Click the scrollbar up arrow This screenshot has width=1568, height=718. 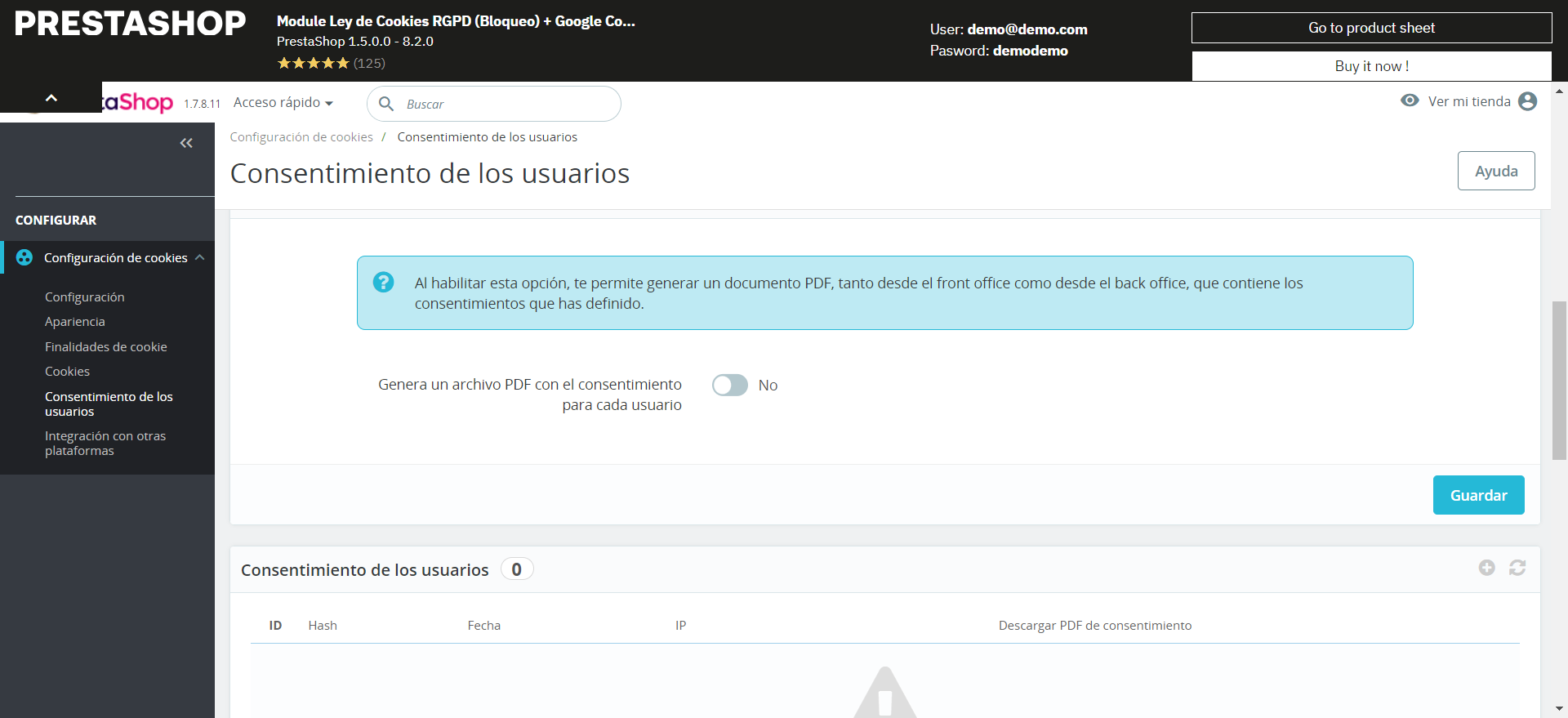pyautogui.click(x=1559, y=91)
